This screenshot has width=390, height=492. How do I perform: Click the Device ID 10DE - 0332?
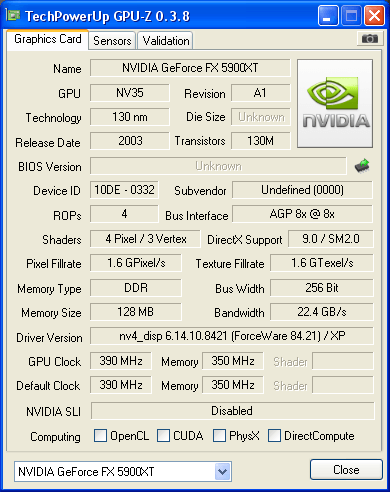(124, 190)
